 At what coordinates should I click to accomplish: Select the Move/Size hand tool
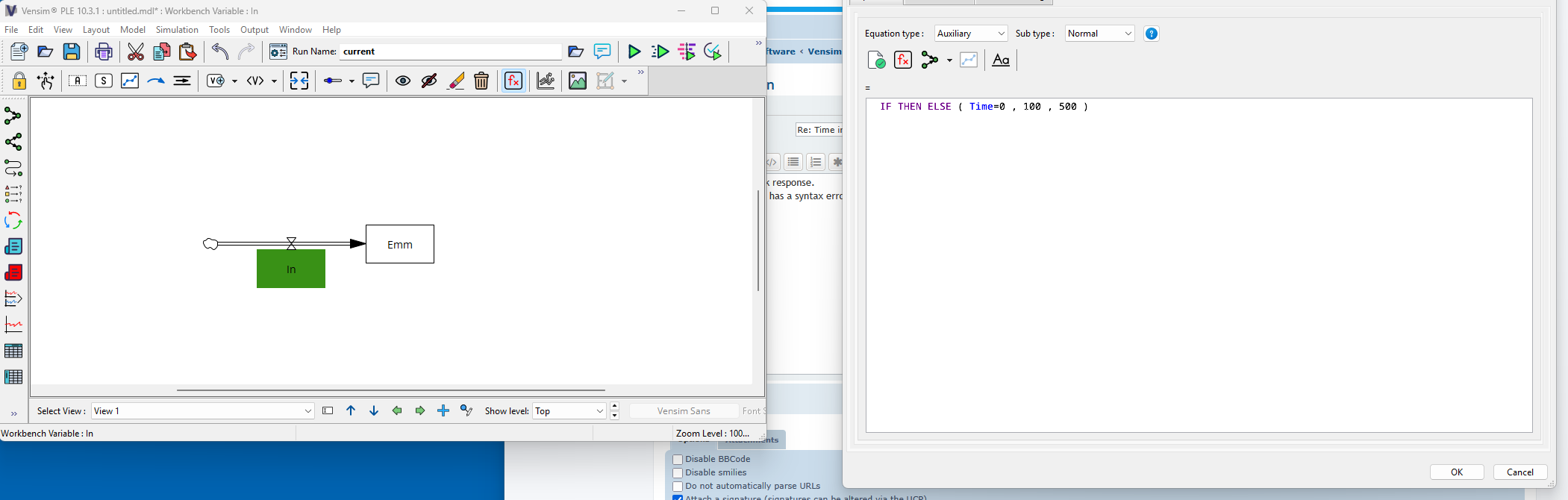[46, 81]
